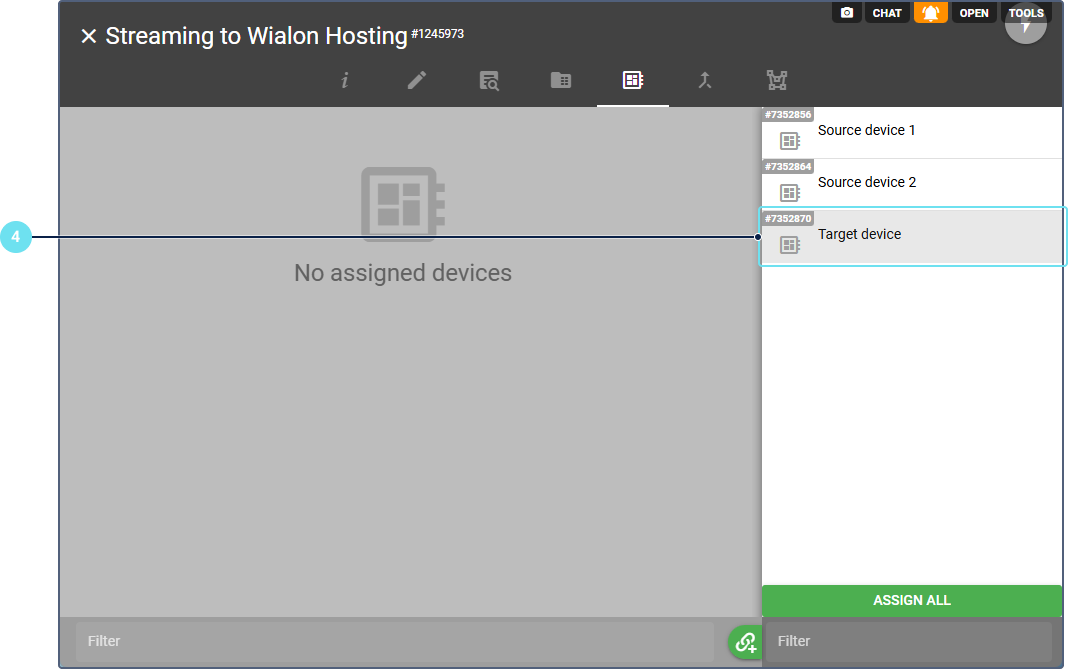Open the log search tab icon
This screenshot has width=1068, height=669.
click(x=489, y=81)
